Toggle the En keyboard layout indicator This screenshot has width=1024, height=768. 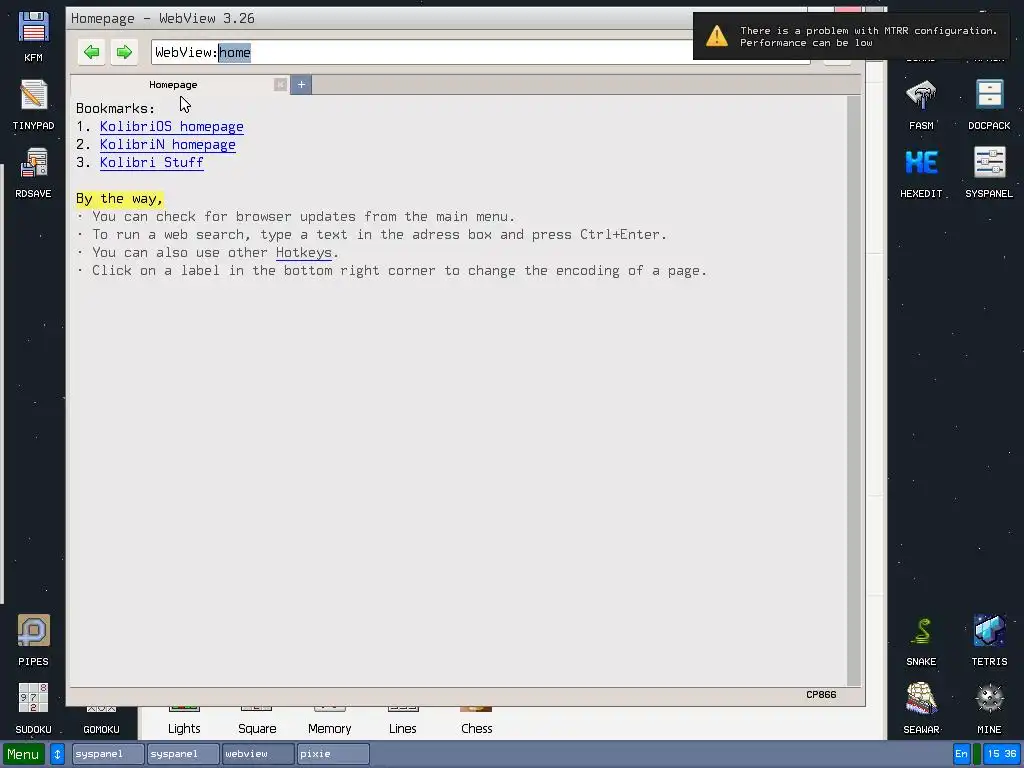(x=961, y=754)
